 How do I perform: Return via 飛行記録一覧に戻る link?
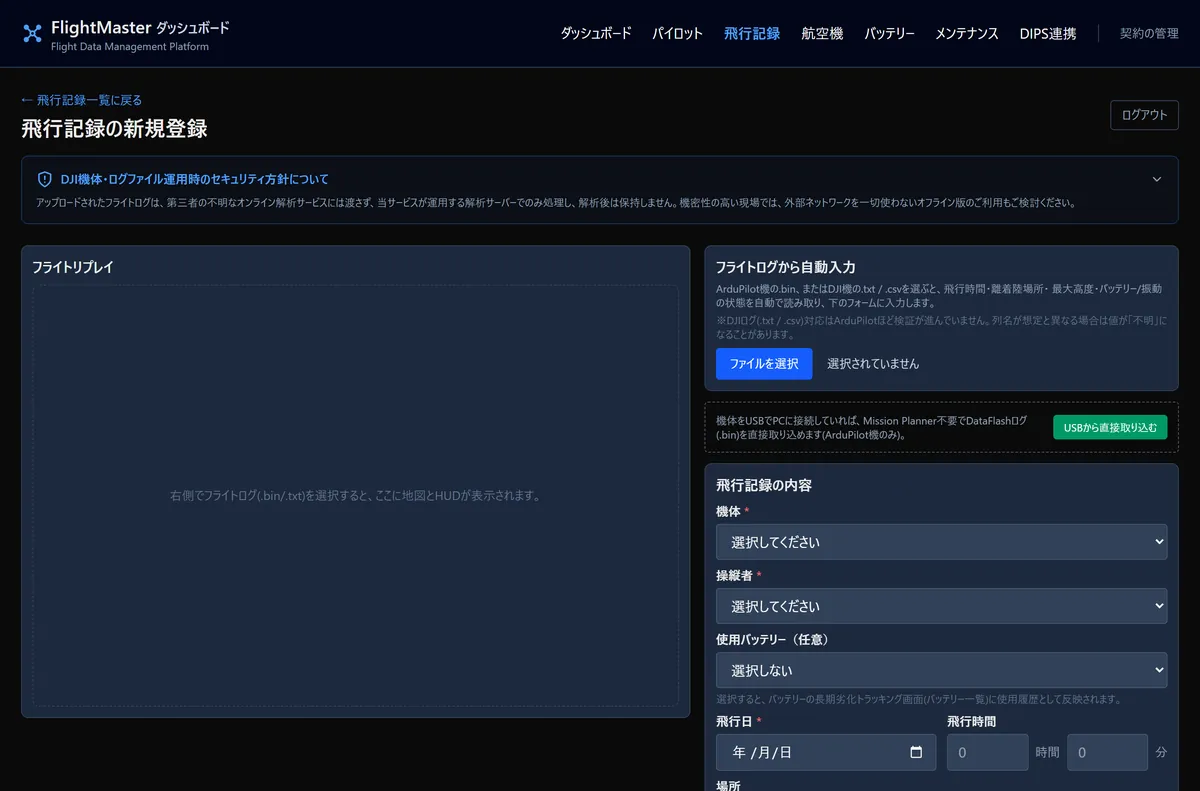pyautogui.click(x=82, y=100)
